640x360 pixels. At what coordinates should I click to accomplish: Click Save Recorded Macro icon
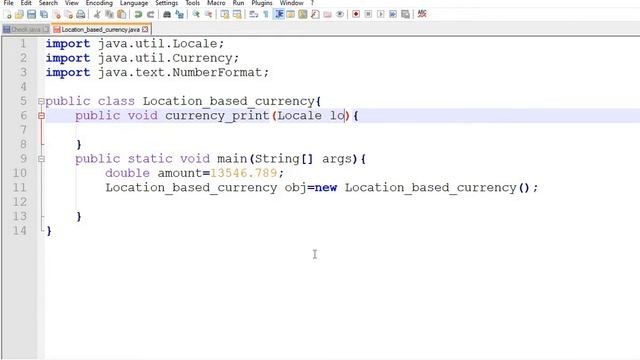tap(405, 15)
